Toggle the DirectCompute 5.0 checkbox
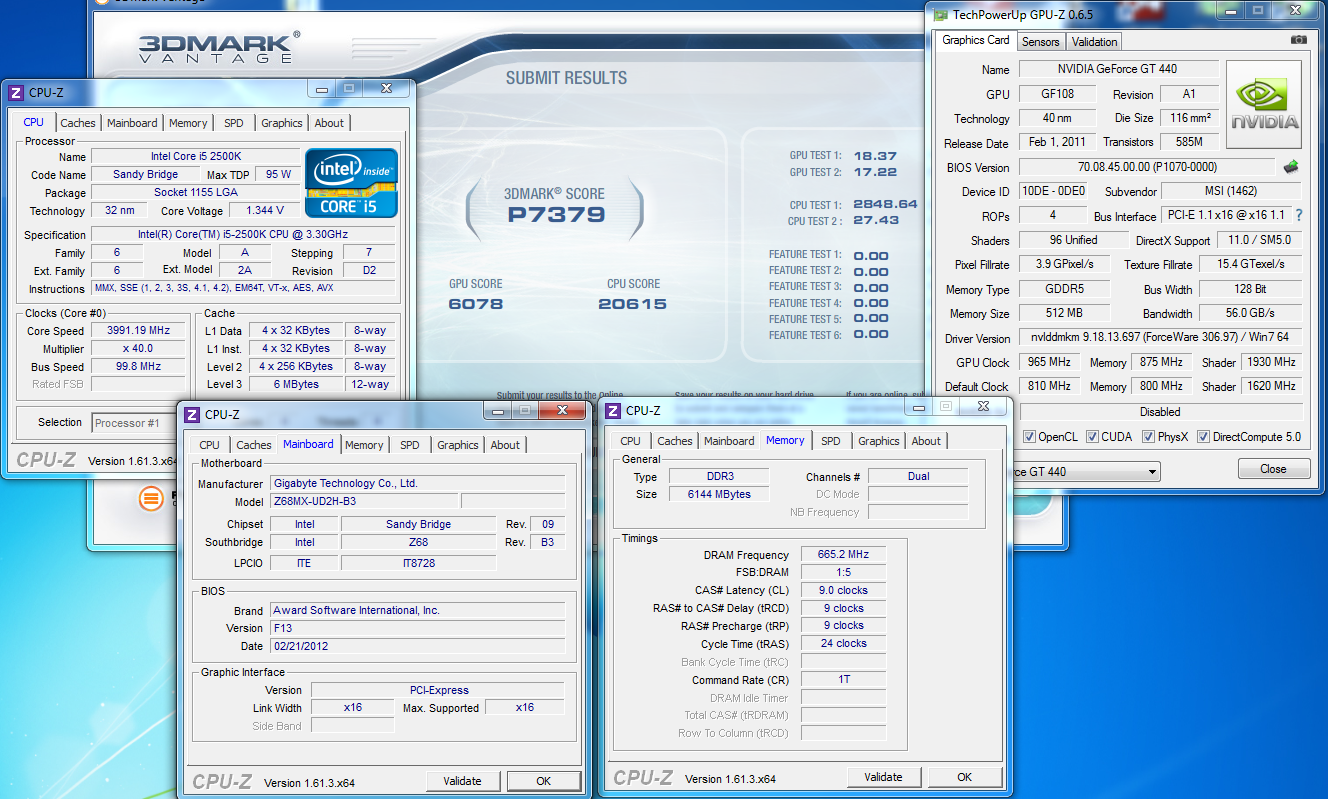1328x799 pixels. point(1203,436)
